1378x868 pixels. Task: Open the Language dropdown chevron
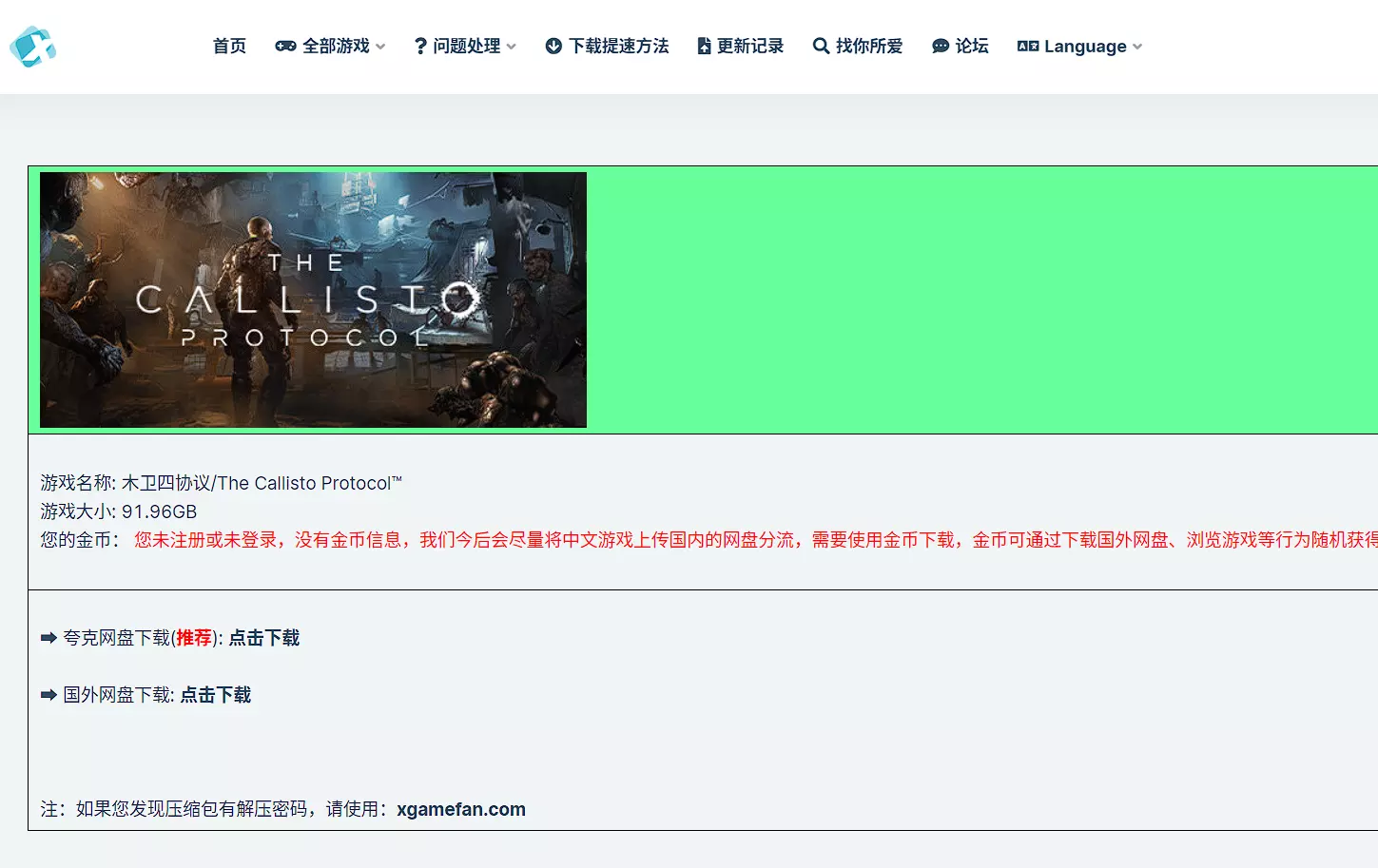pyautogui.click(x=1137, y=47)
